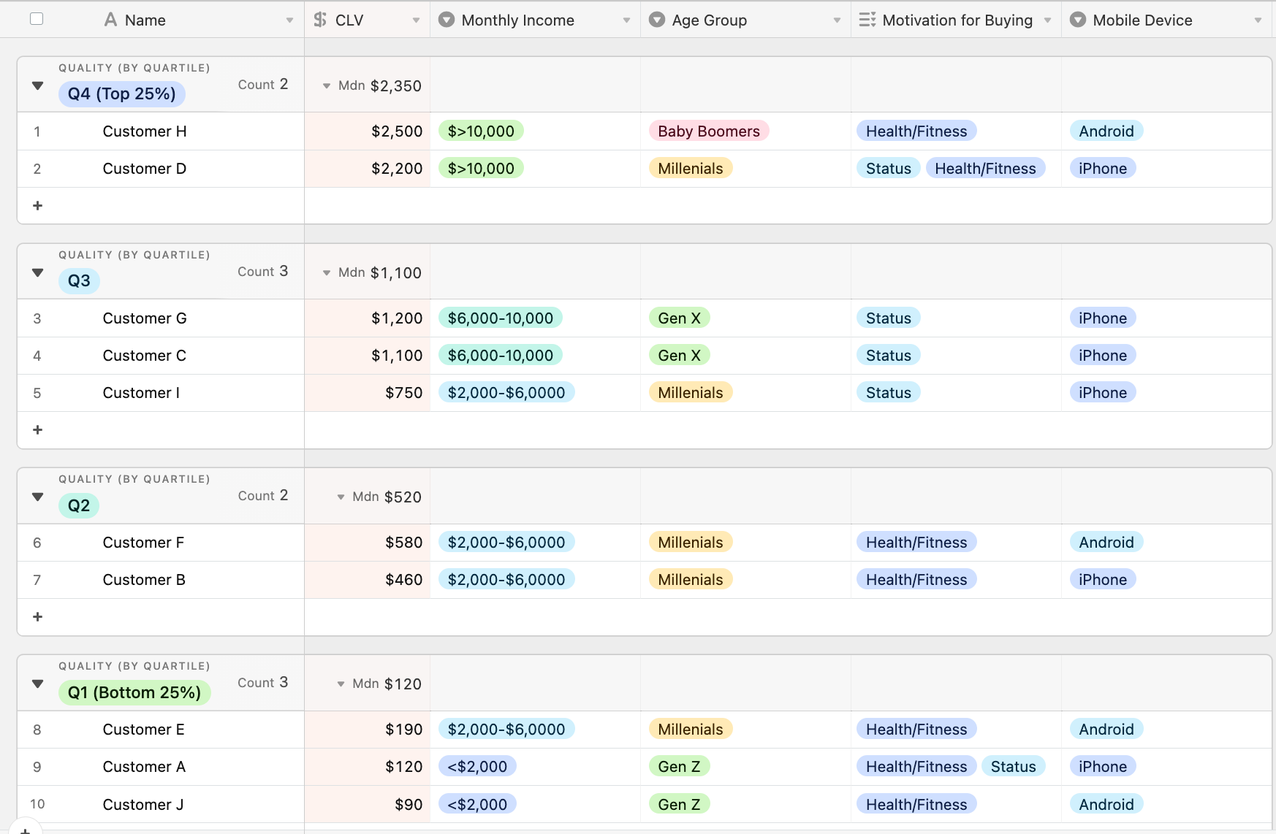Add a new record to the Q2 group
The image size is (1276, 834).
(38, 617)
